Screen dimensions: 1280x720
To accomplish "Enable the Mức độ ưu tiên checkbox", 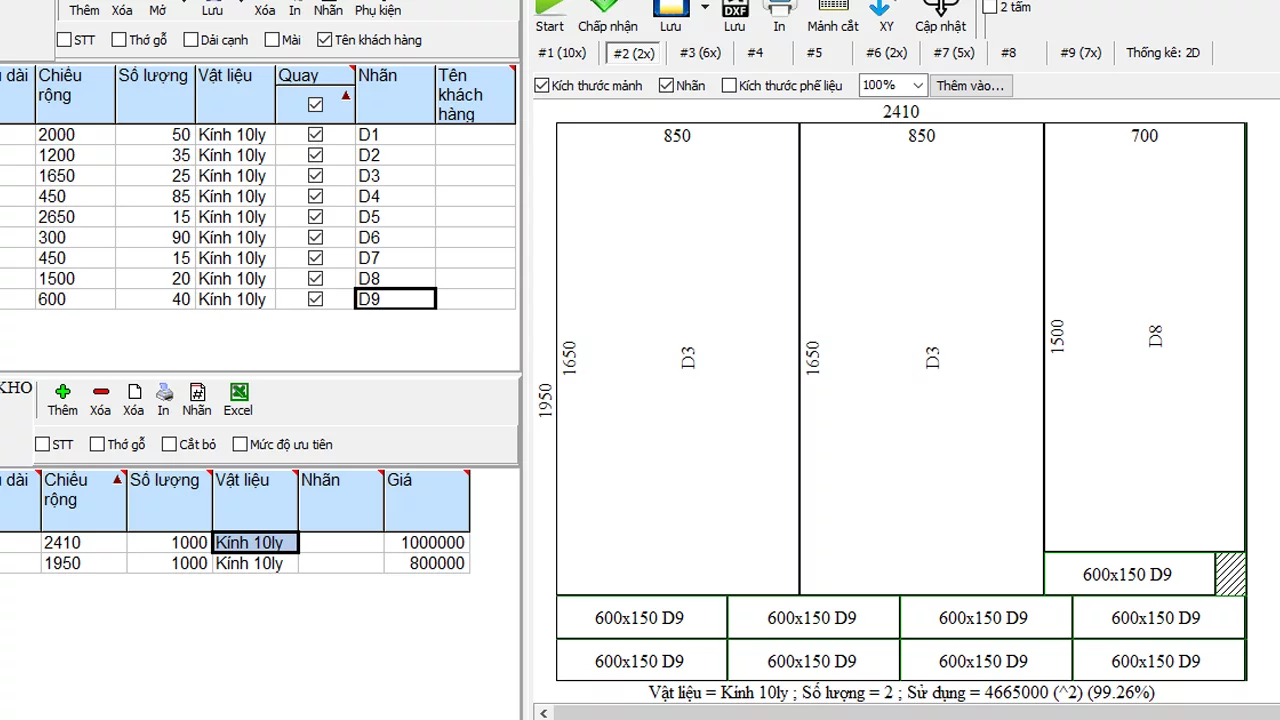I will 240,444.
